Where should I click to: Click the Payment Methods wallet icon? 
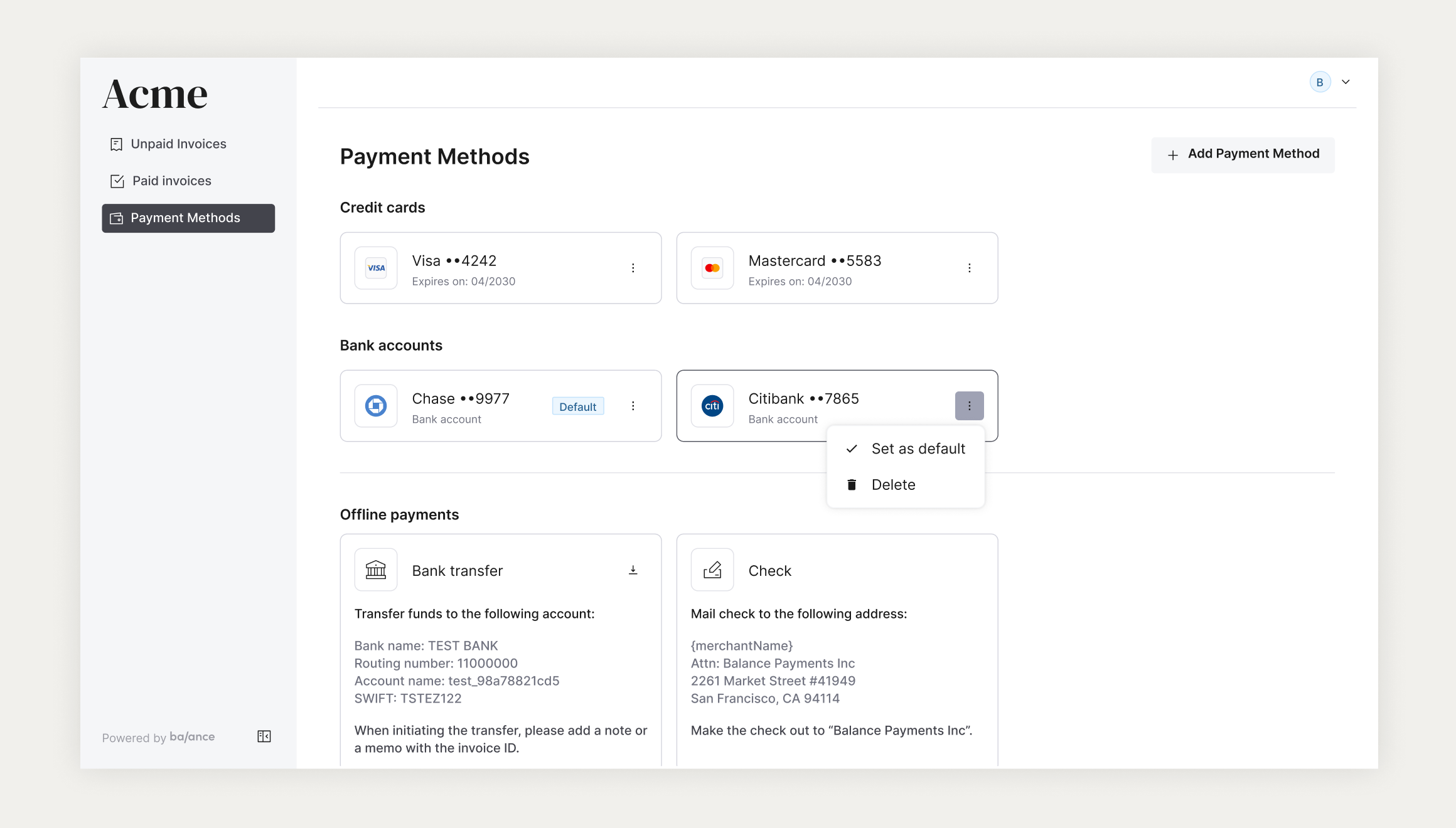tap(117, 218)
